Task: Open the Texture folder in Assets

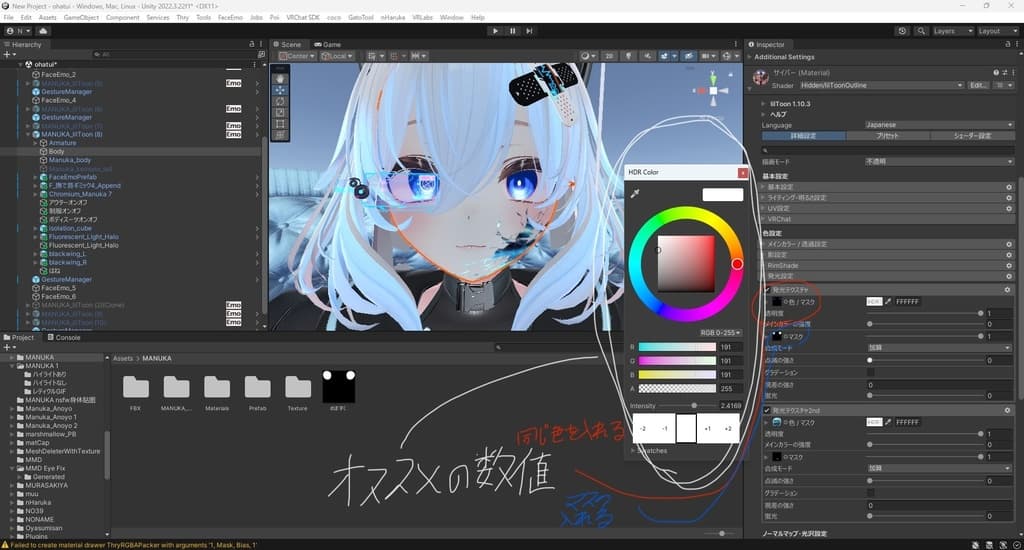Action: click(298, 393)
